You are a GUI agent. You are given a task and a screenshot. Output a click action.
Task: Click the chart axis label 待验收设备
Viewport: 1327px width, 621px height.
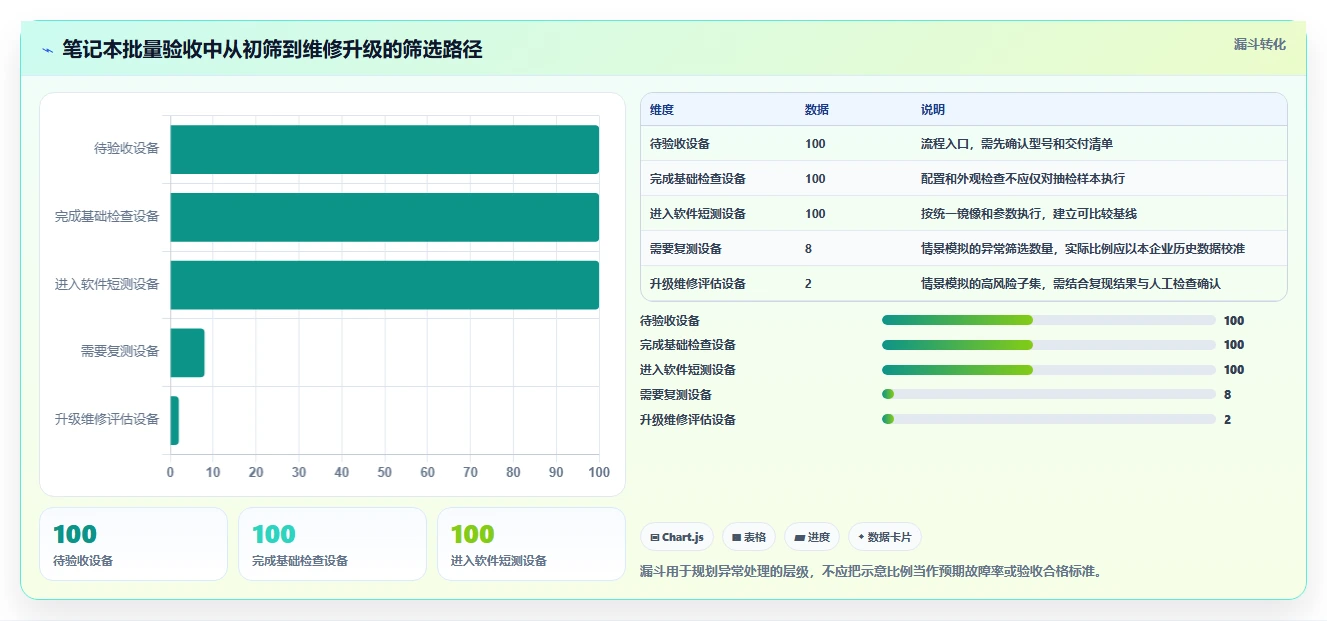point(127,149)
